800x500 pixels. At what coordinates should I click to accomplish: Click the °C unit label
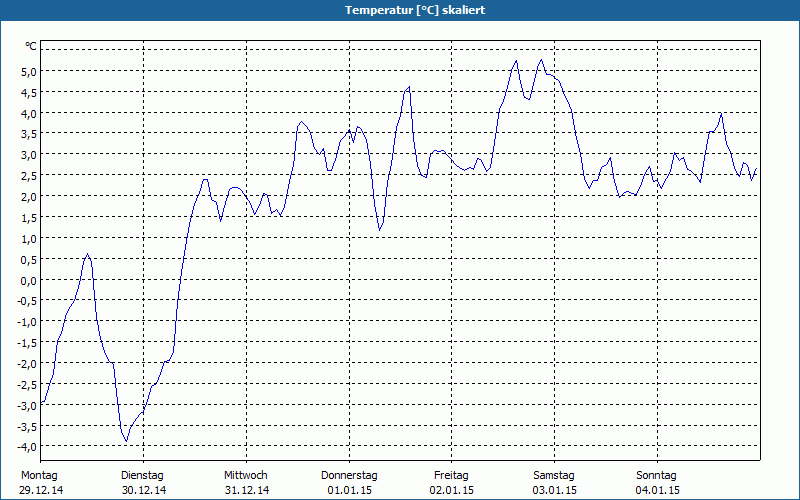31,46
